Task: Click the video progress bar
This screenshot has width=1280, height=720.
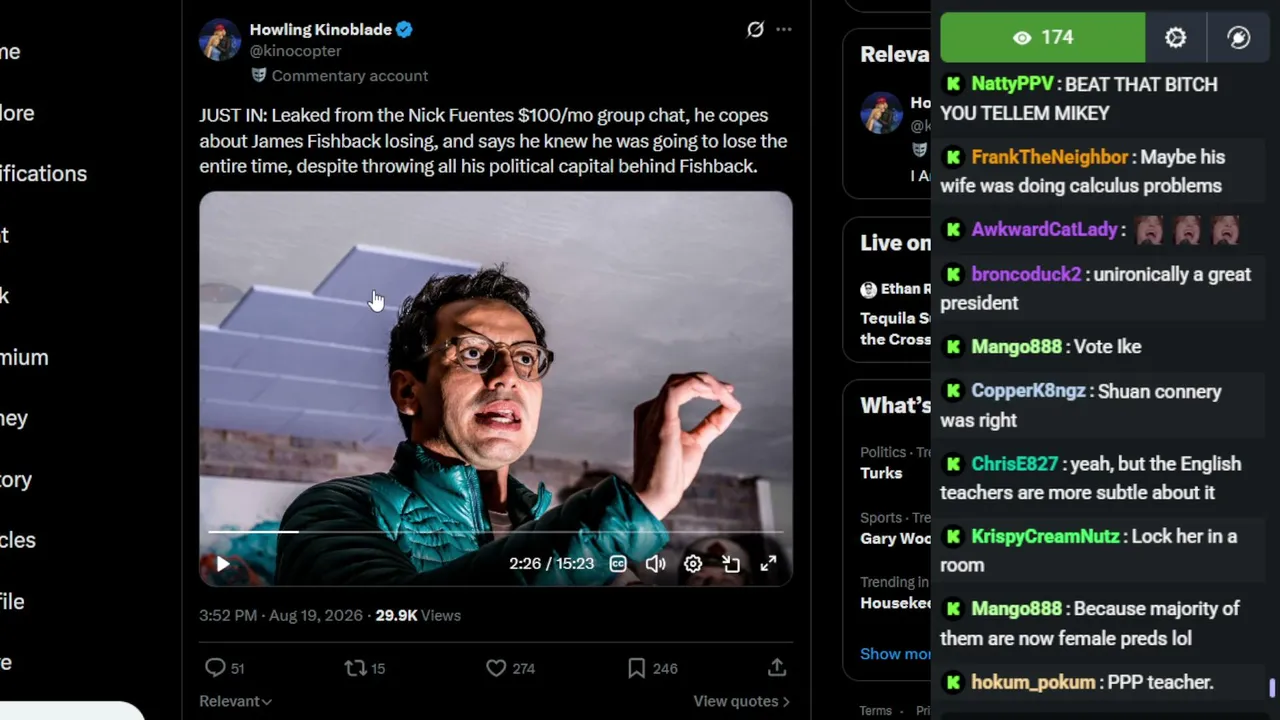Action: (495, 532)
